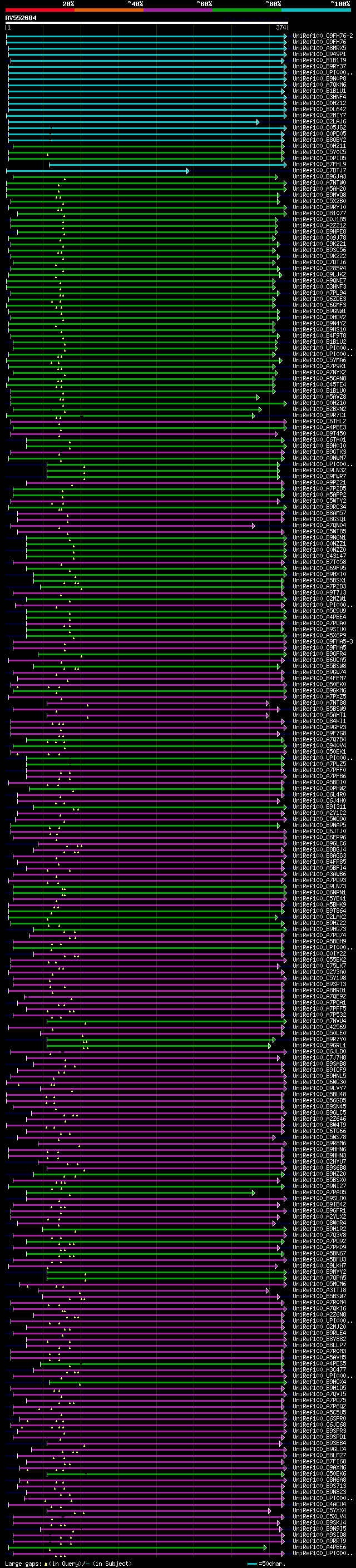This screenshot has height=1568, width=356.
Task: Select the UniRef100_B6UCA5 label
Action: click(319, 660)
